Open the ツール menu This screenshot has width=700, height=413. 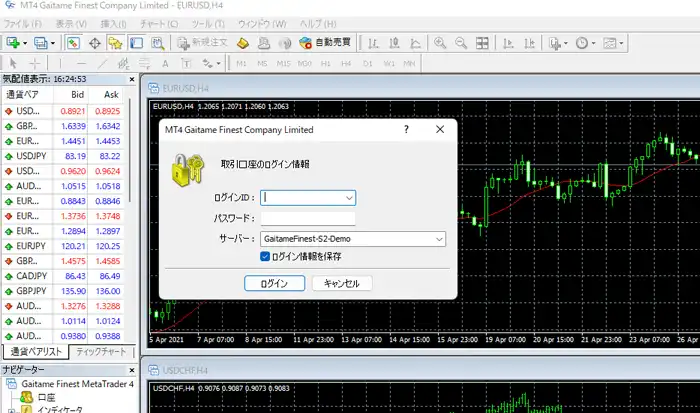208,24
